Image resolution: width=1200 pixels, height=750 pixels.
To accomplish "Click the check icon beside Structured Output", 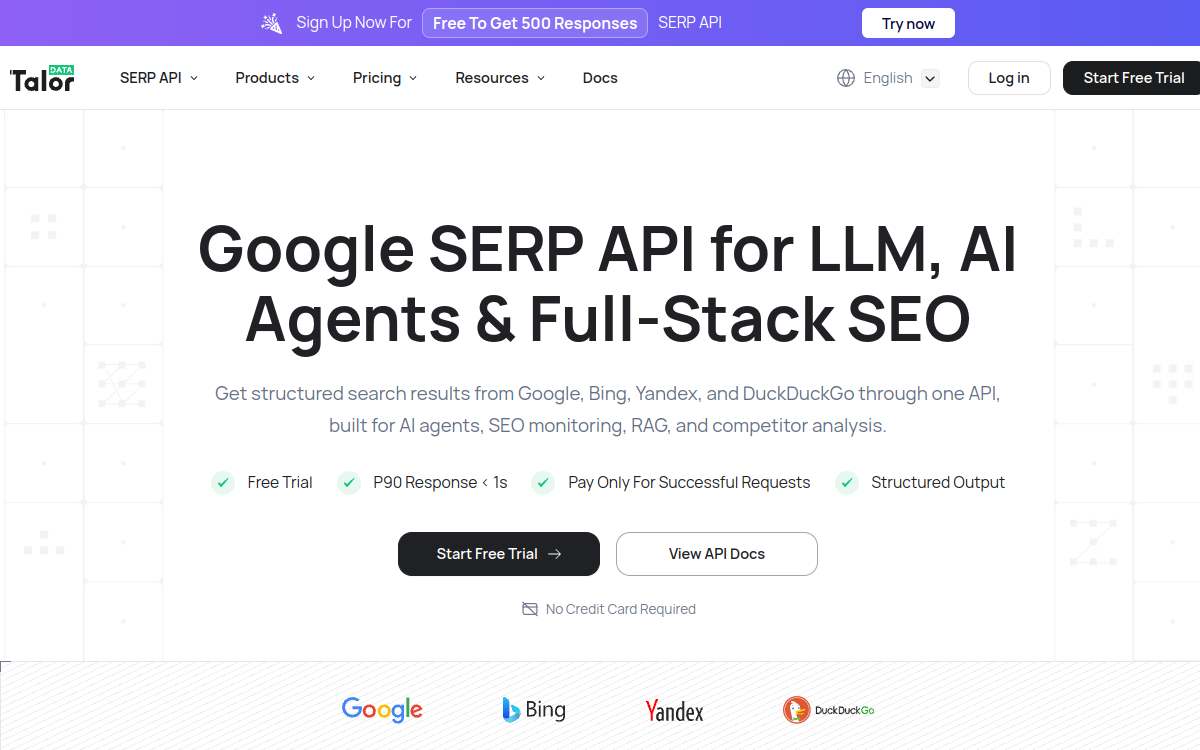I will coord(847,483).
